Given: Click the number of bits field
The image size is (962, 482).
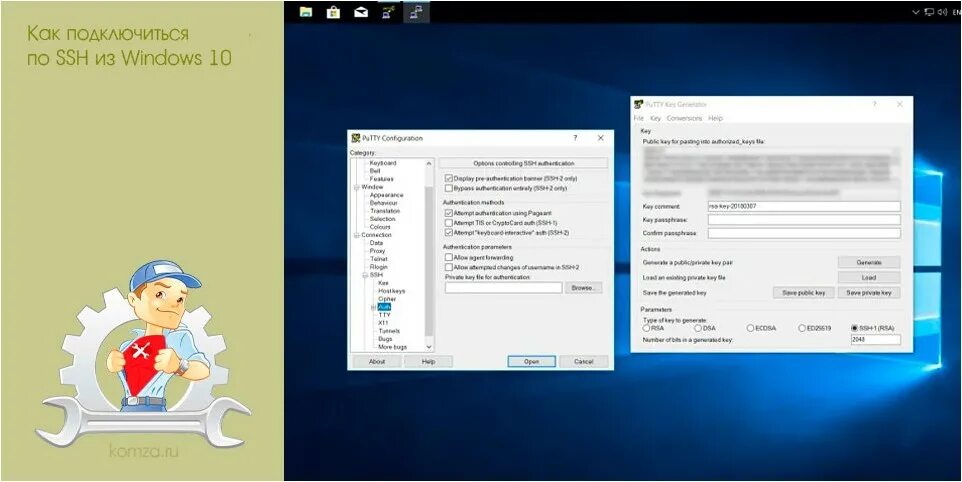Looking at the screenshot, I should [875, 340].
